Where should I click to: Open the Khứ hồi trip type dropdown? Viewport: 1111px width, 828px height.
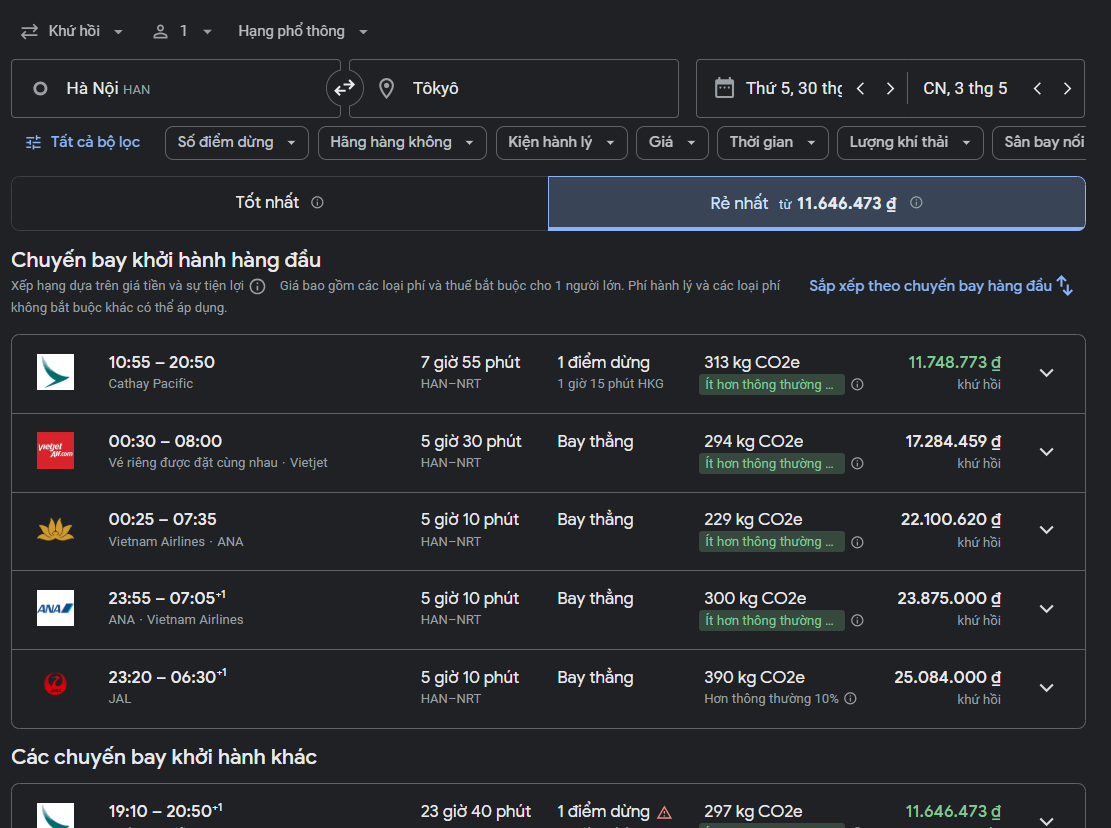click(72, 31)
